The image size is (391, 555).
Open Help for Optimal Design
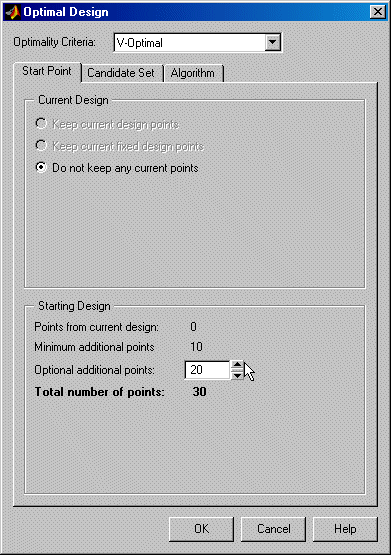pyautogui.click(x=345, y=529)
